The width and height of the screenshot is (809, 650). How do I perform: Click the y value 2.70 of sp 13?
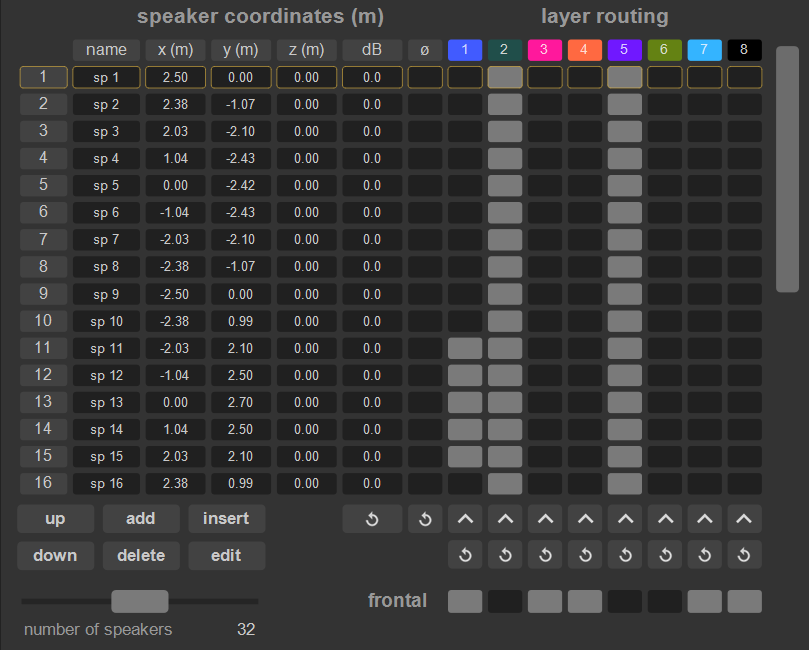241,402
